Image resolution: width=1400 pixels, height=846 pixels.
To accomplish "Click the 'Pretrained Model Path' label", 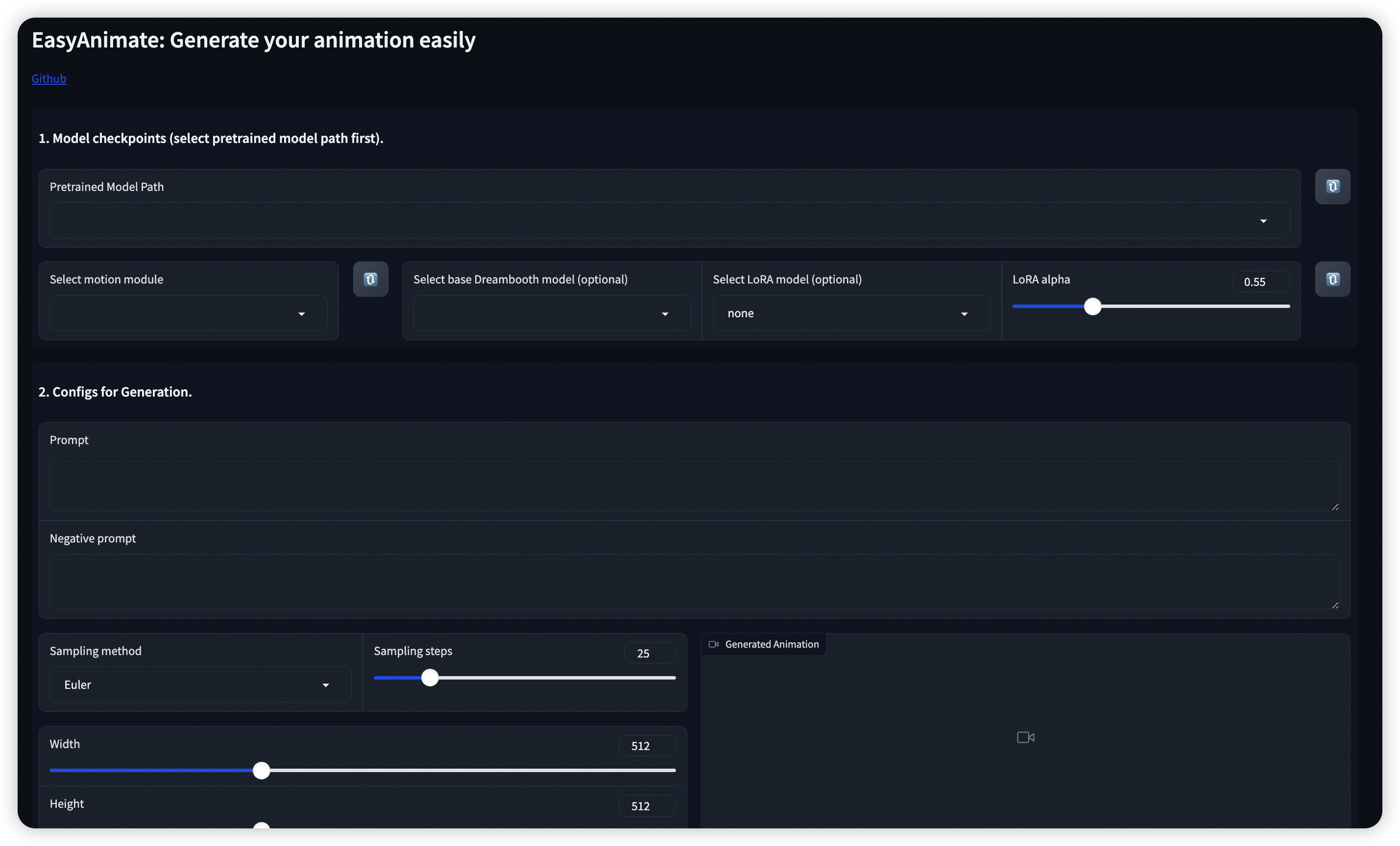I will click(107, 186).
